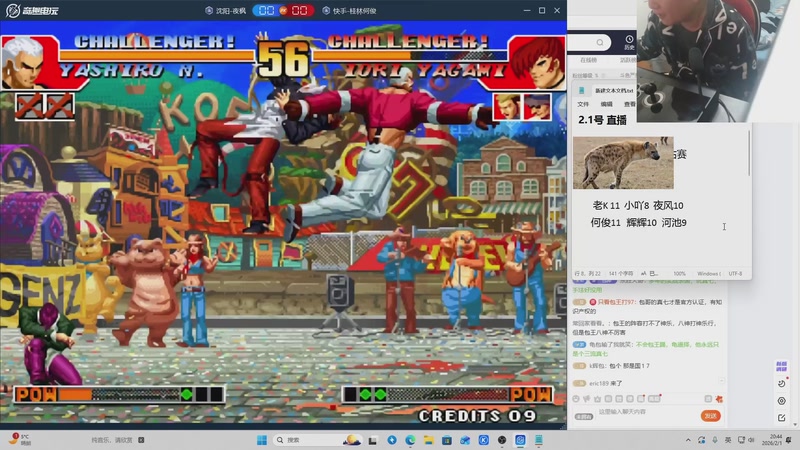This screenshot has width=800, height=450.
Task: Open the Windows Start button
Action: click(x=262, y=440)
